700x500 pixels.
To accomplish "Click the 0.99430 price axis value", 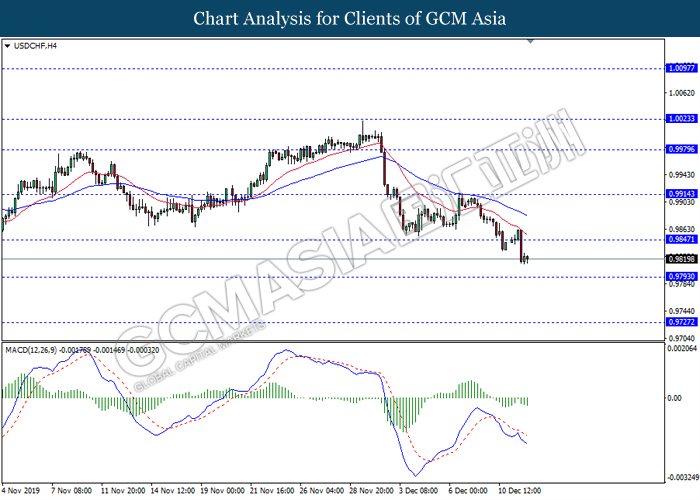I will point(682,175).
